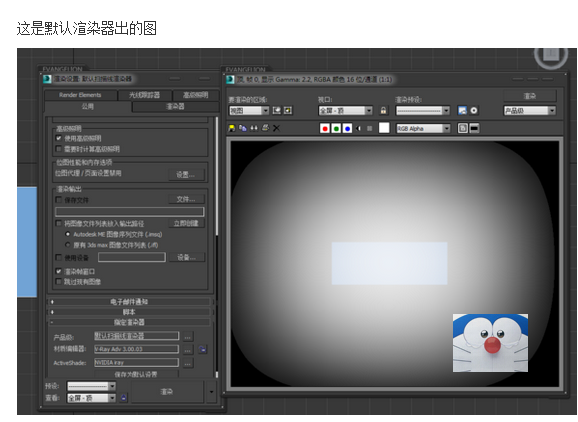Open 视口 dropdown in frame window
Screen dimensions: 578x422
point(345,111)
